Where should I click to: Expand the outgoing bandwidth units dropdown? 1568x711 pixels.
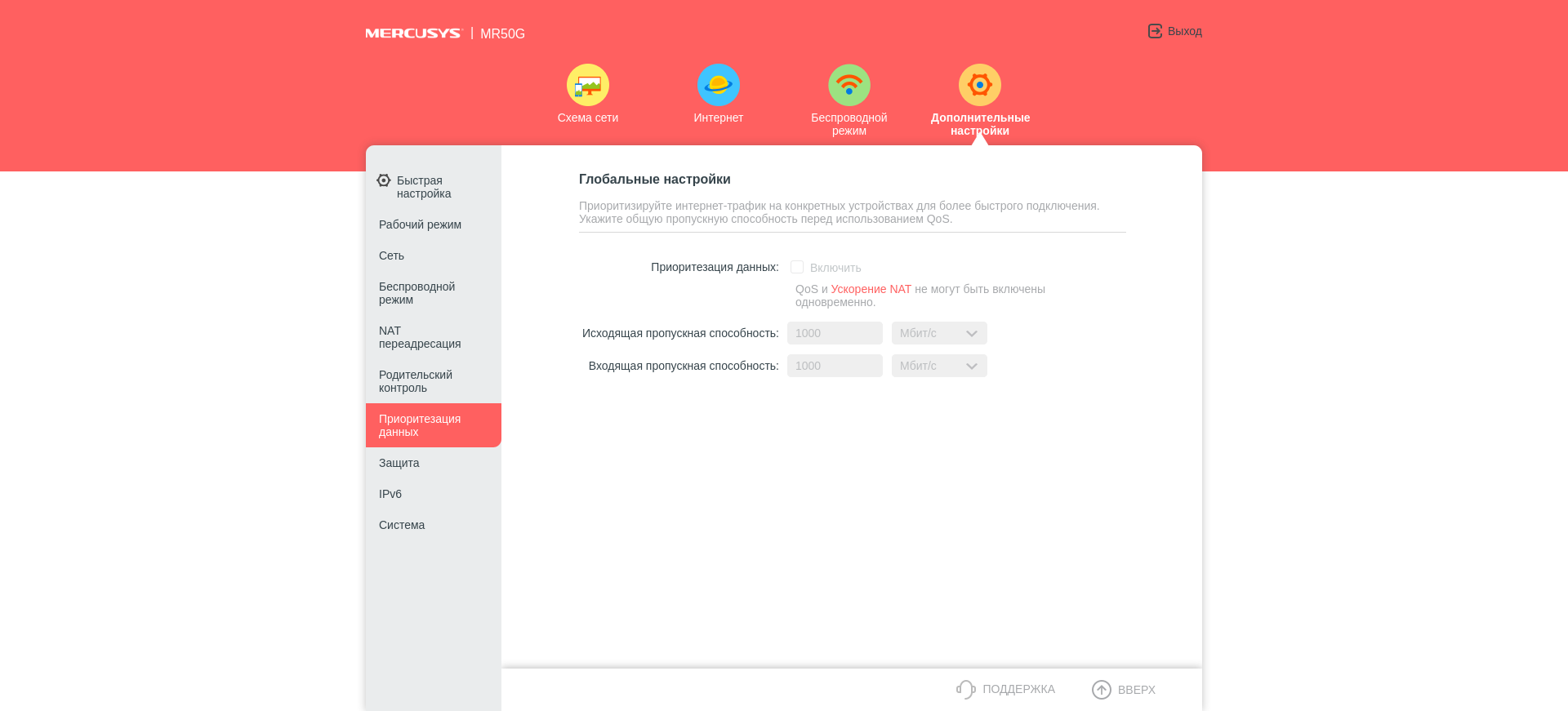click(x=939, y=333)
